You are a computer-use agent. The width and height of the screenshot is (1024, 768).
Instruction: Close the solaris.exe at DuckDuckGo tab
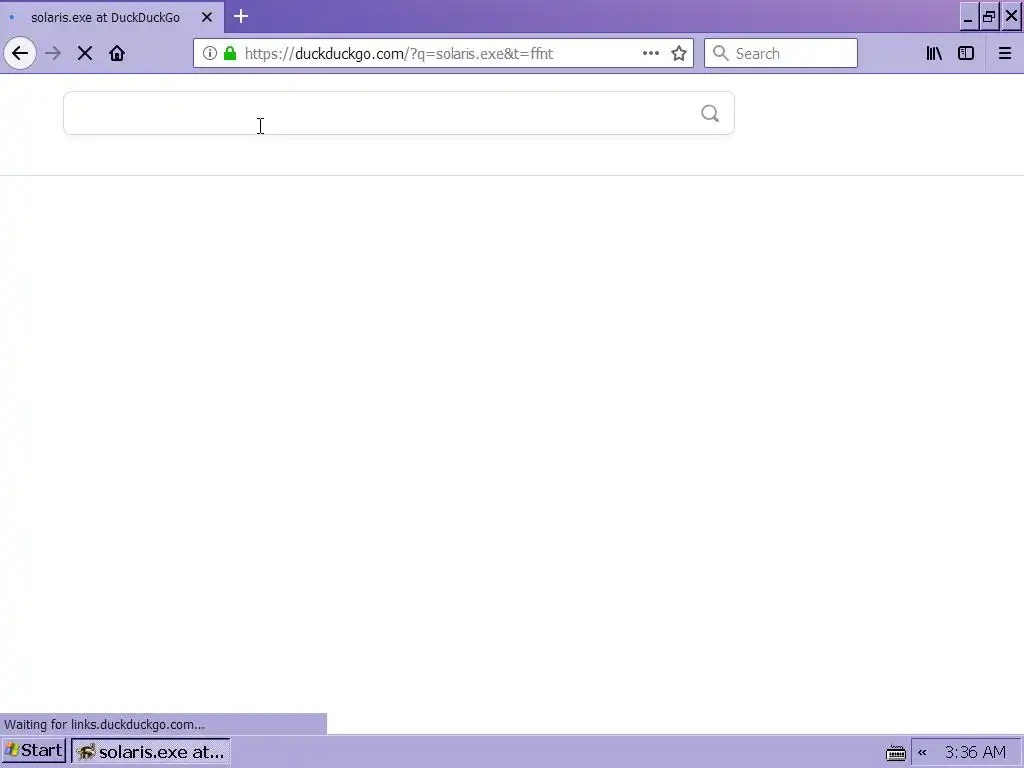tap(206, 17)
